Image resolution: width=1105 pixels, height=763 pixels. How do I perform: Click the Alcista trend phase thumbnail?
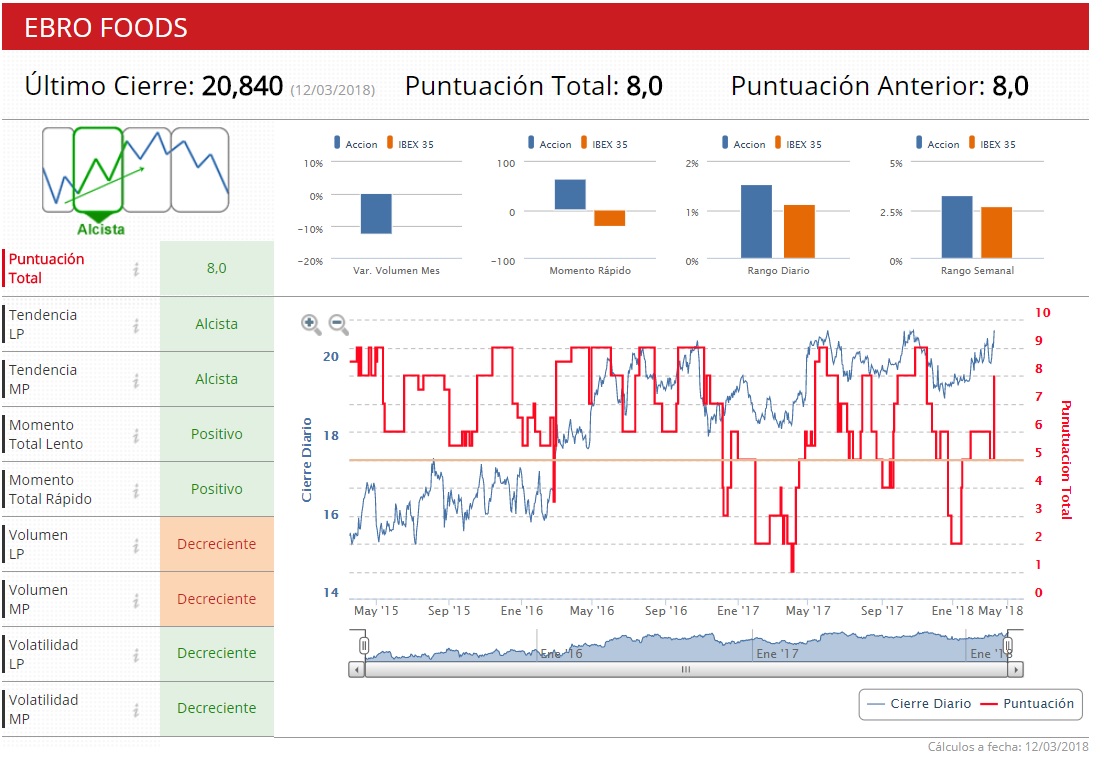[x=98, y=170]
